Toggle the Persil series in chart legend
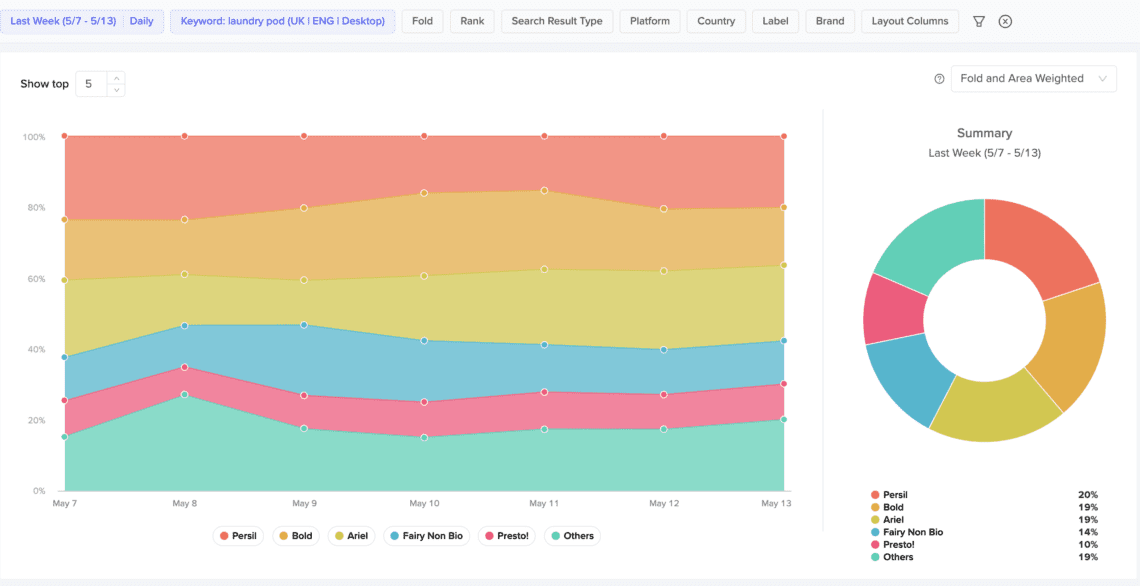This screenshot has height=586, width=1140. pos(238,535)
